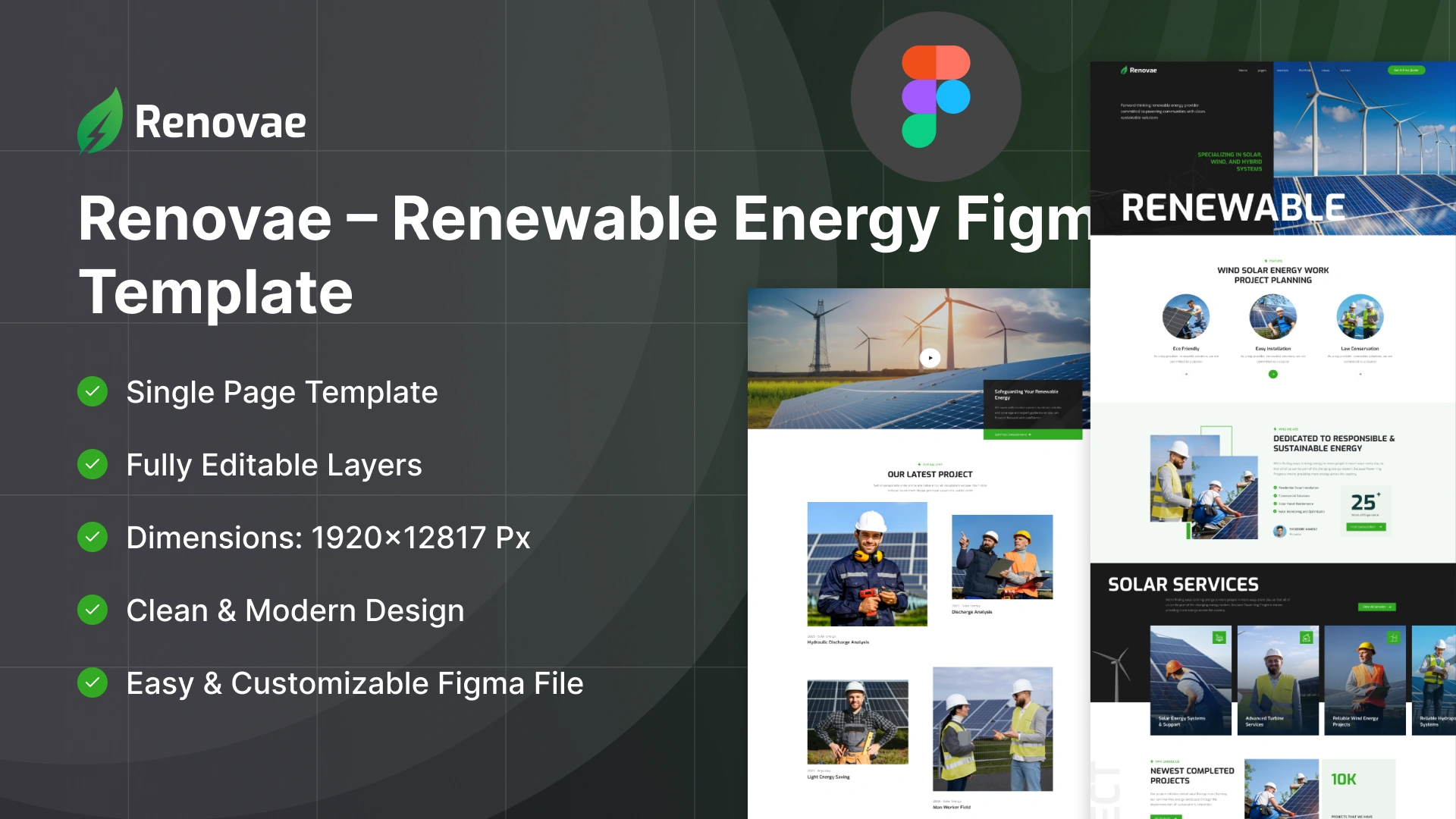The image size is (1456, 819).
Task: Click the green icon on the Solar Energy Systems card
Action: coord(1219,638)
